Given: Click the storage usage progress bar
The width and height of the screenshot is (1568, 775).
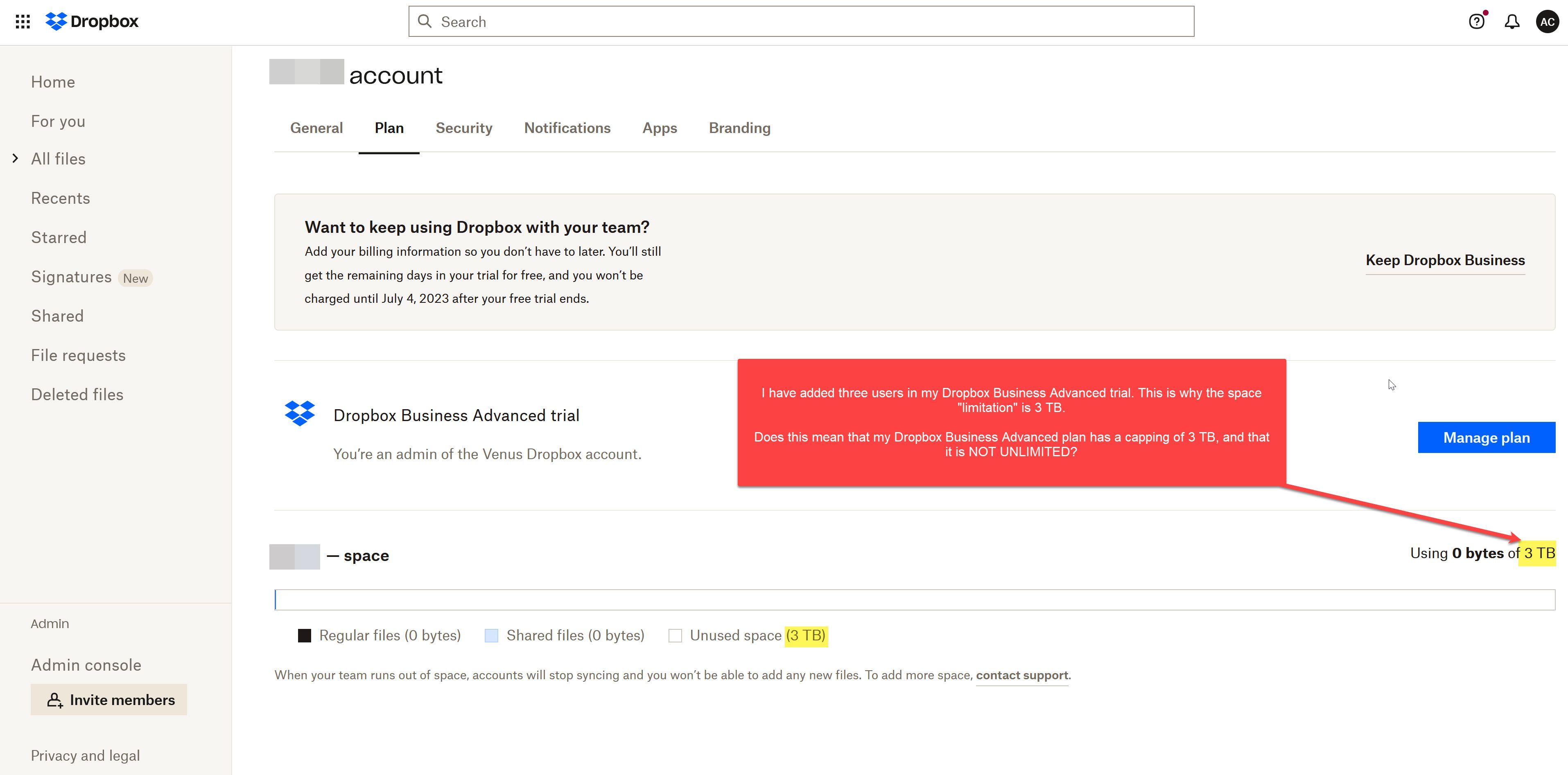Looking at the screenshot, I should point(914,600).
